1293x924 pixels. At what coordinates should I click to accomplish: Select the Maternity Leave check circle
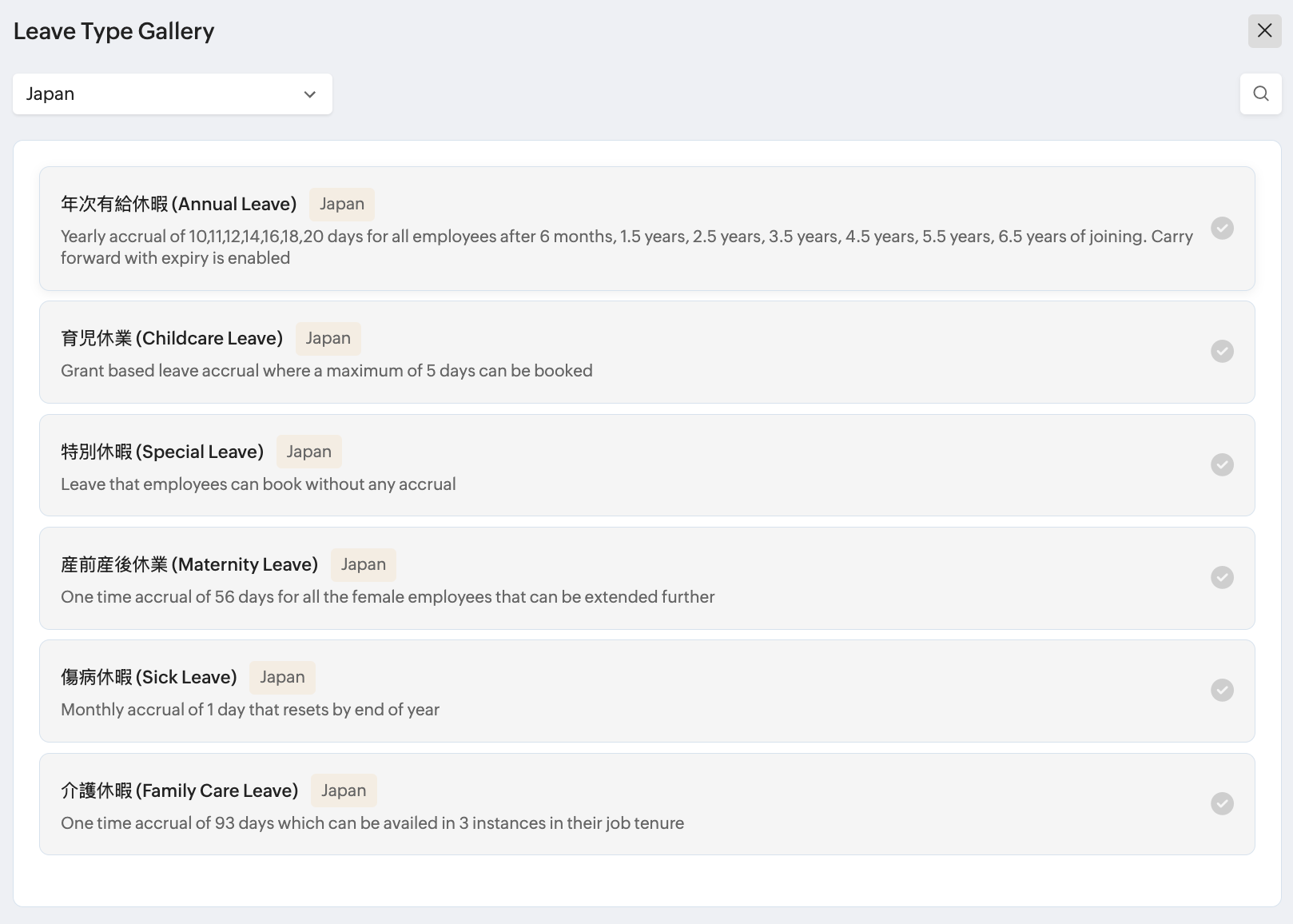1222,578
